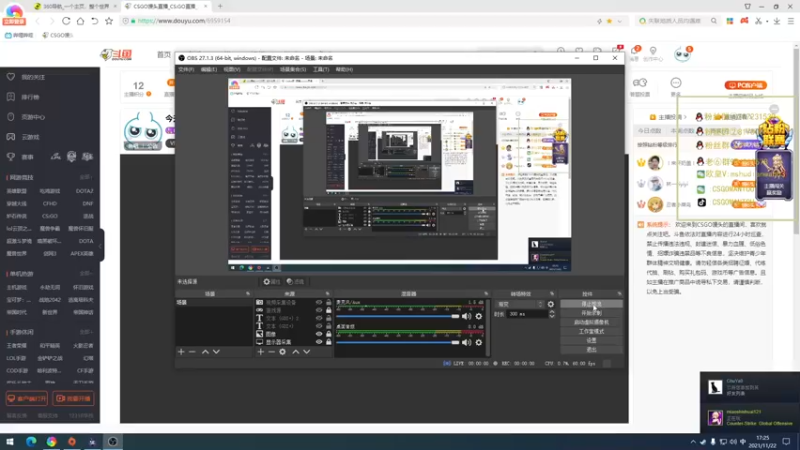Hide the 视频采集设备 source with its eye icon

coord(319,303)
